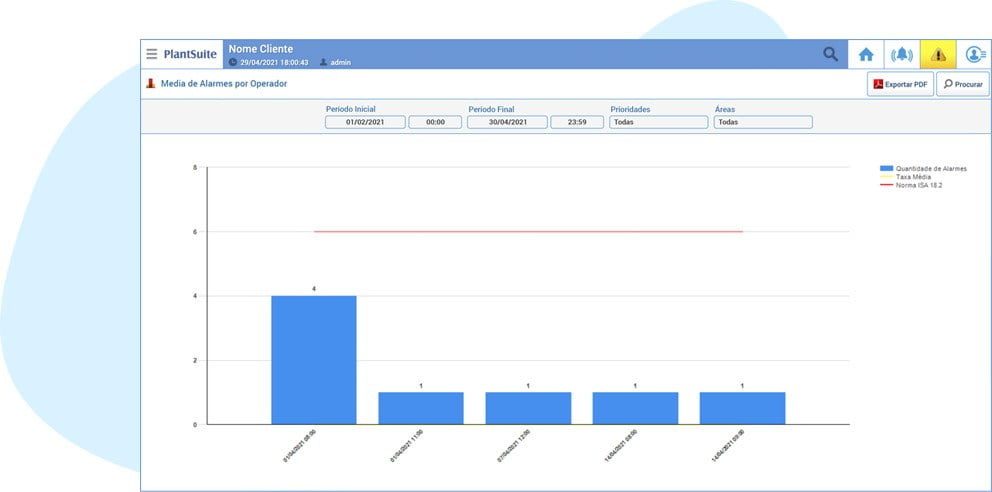The height and width of the screenshot is (492, 992).
Task: Click the Taxa Média legend entry
Action: tap(905, 177)
